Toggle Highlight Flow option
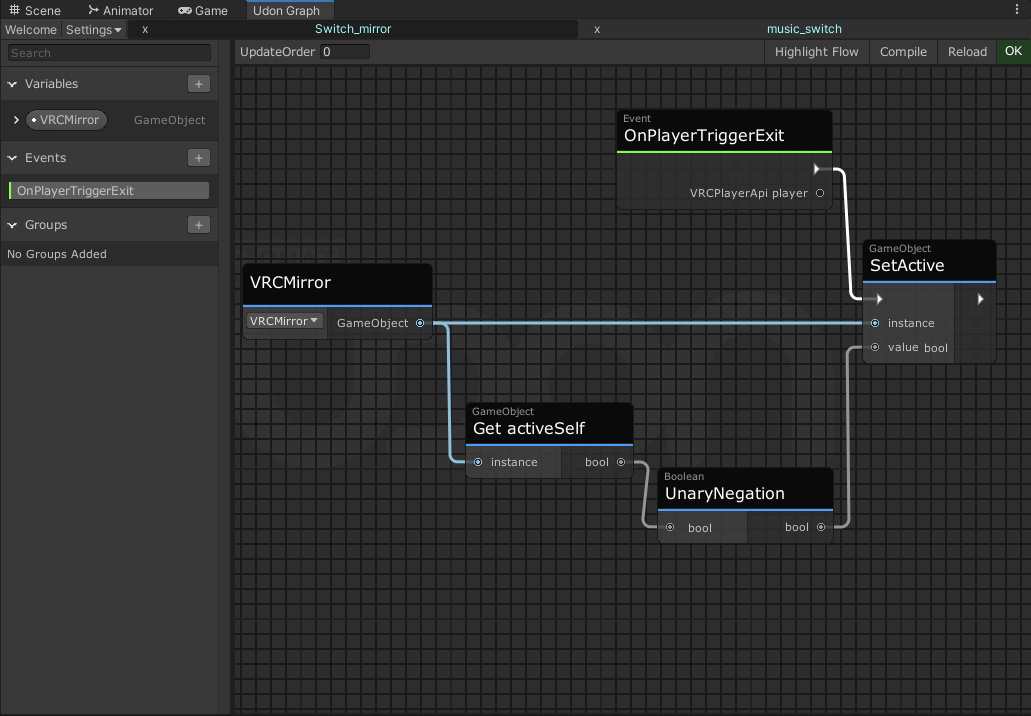Screen dimensions: 1031x716 click(x=816, y=52)
